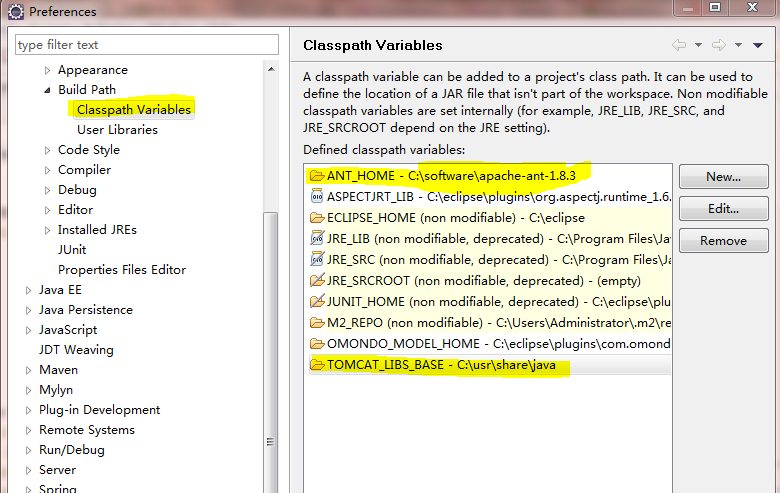
Task: Click the Preferences window gear icon
Action: [x=16, y=11]
